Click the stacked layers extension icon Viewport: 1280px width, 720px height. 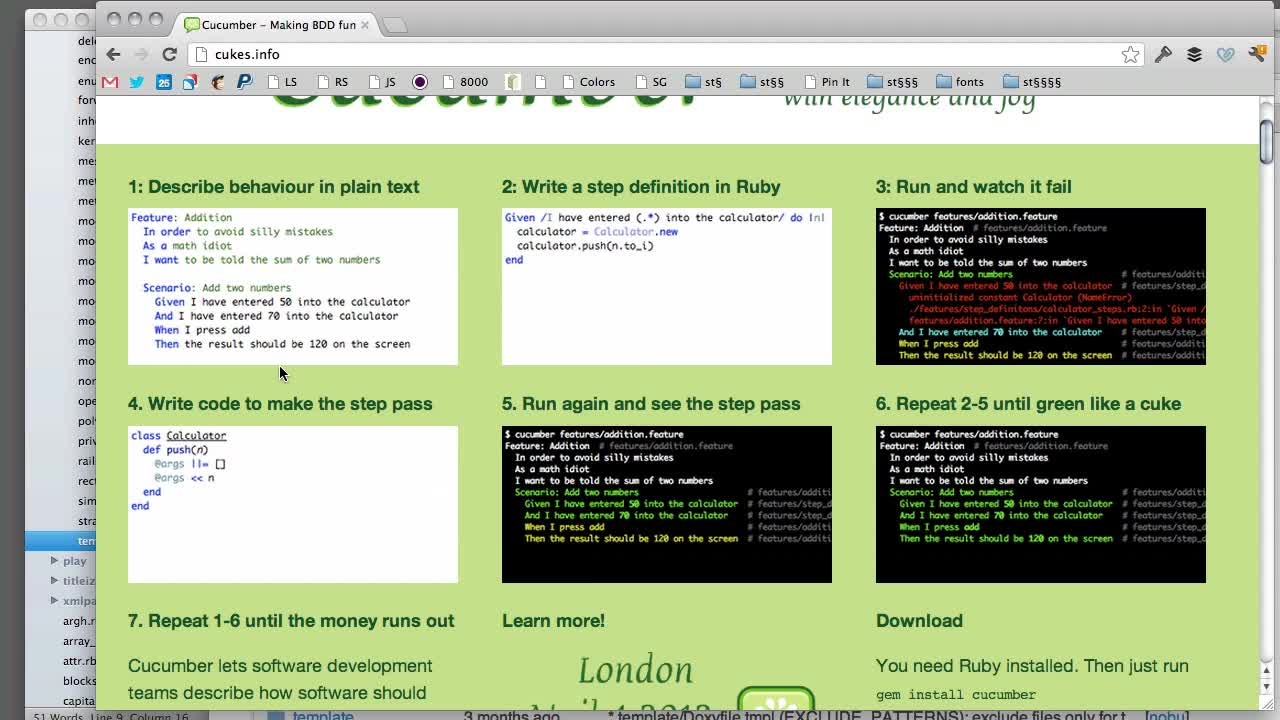pyautogui.click(x=1194, y=55)
